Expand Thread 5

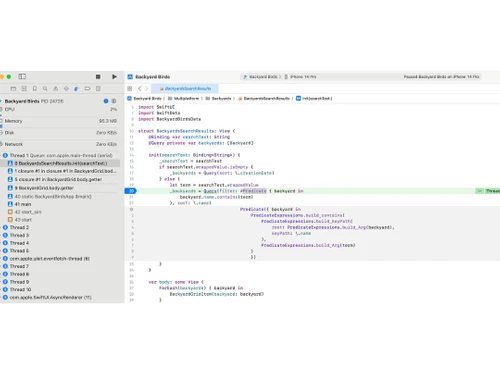(x=1, y=251)
